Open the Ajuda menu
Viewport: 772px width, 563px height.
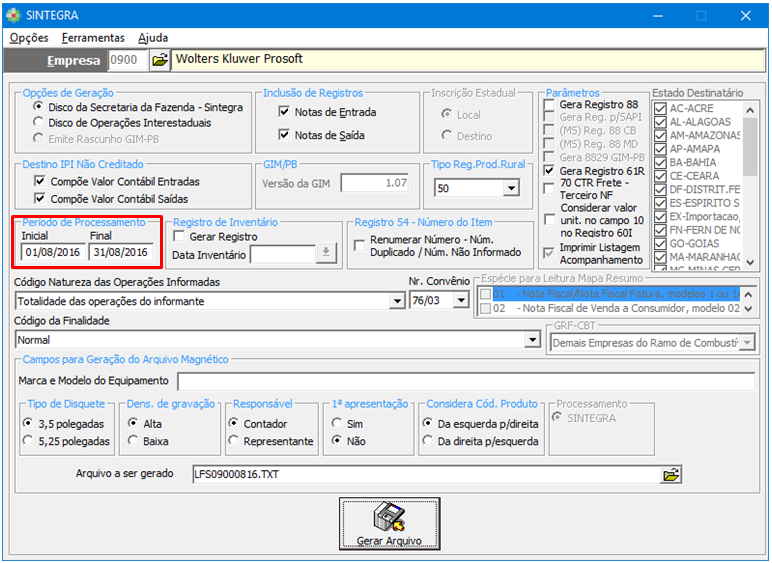(153, 38)
